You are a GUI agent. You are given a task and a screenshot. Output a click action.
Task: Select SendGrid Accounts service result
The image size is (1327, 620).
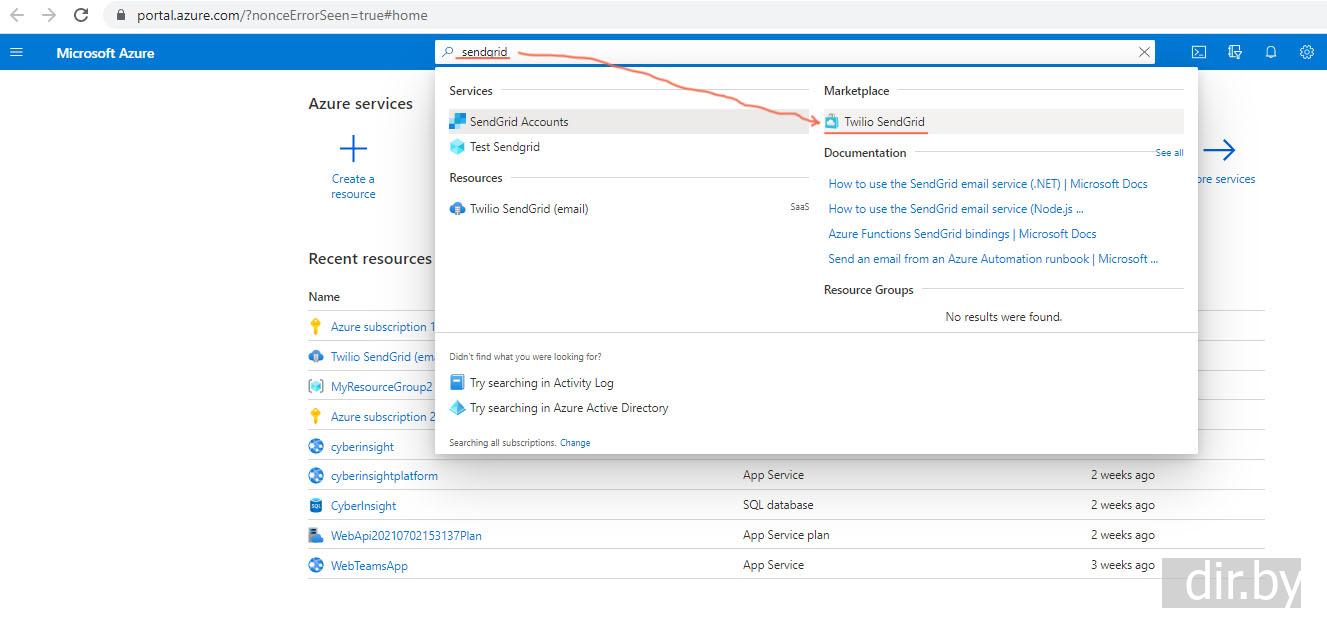(x=518, y=122)
